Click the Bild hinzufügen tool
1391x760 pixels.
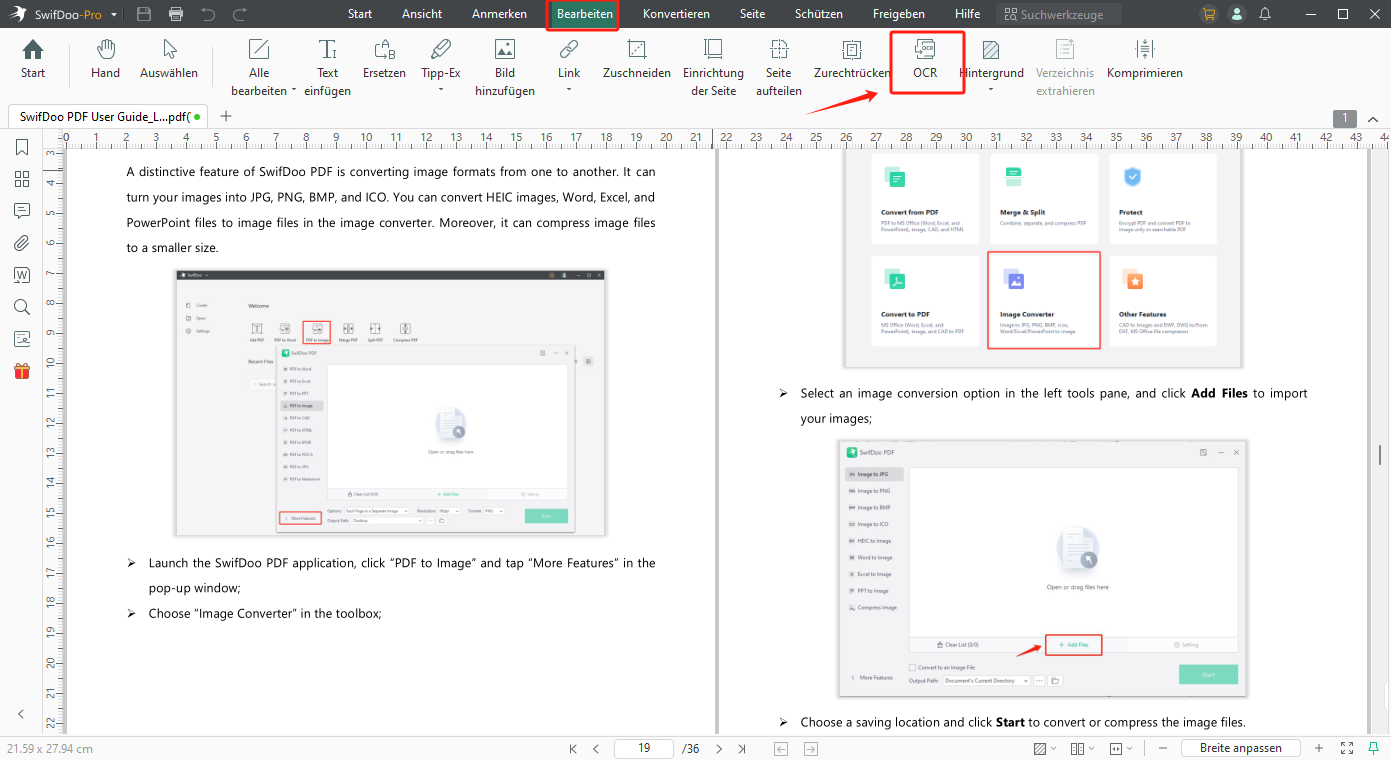point(505,68)
